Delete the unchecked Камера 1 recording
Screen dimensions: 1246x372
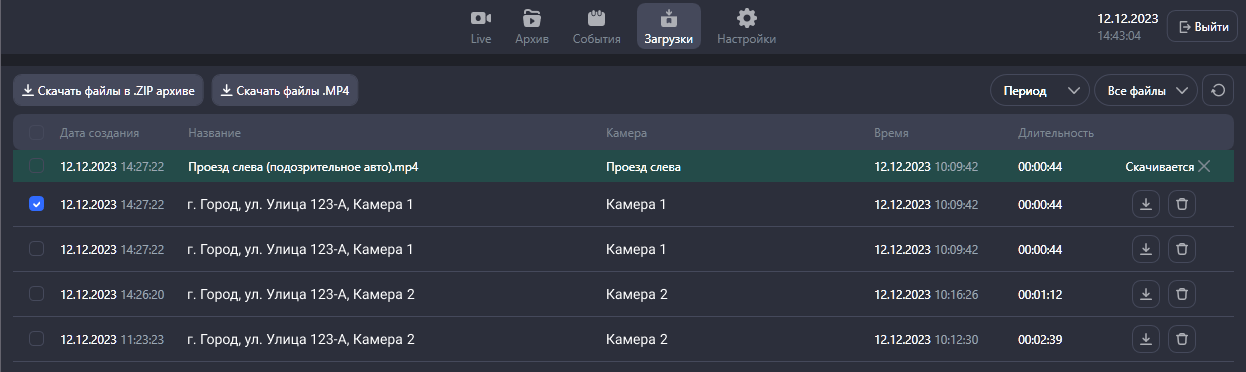pos(1182,249)
